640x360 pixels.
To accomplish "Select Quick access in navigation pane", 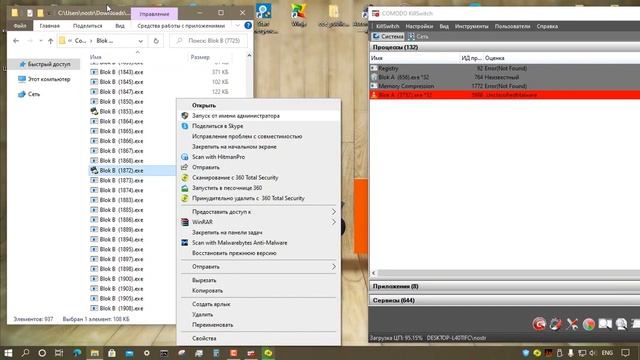I will coord(45,64).
